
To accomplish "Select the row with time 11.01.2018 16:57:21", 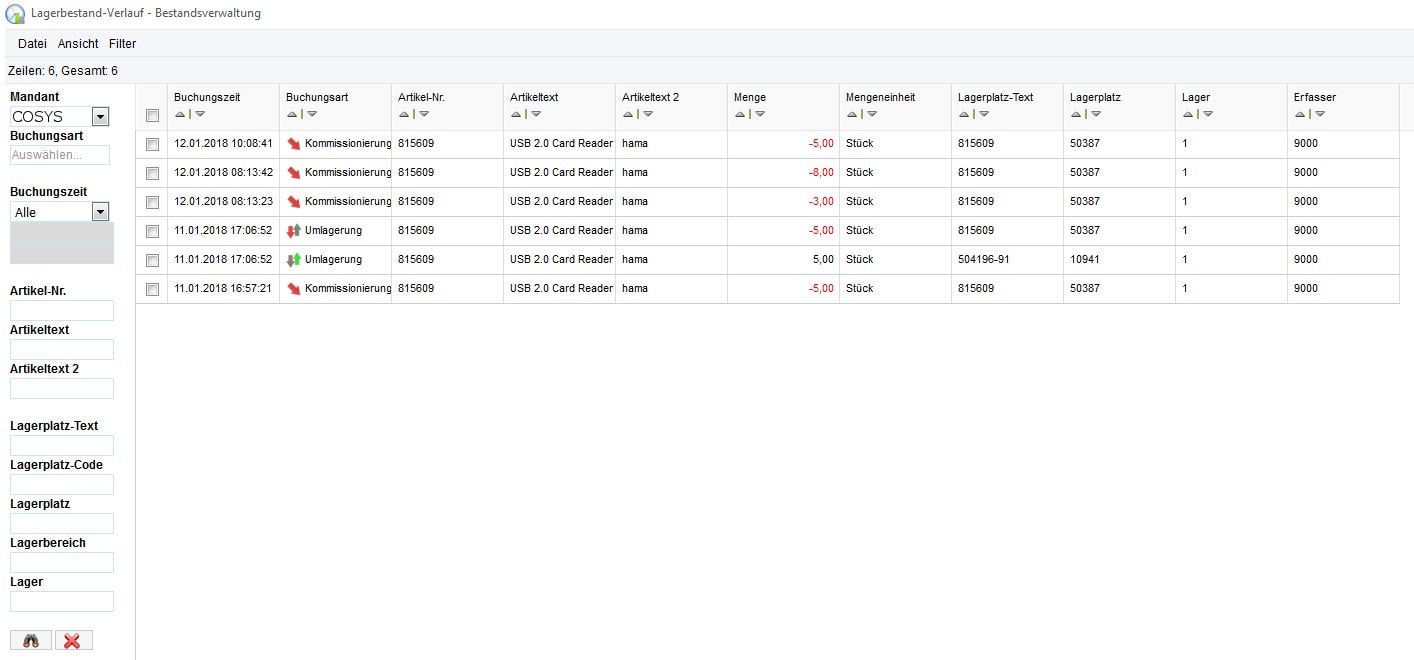I will [x=152, y=289].
